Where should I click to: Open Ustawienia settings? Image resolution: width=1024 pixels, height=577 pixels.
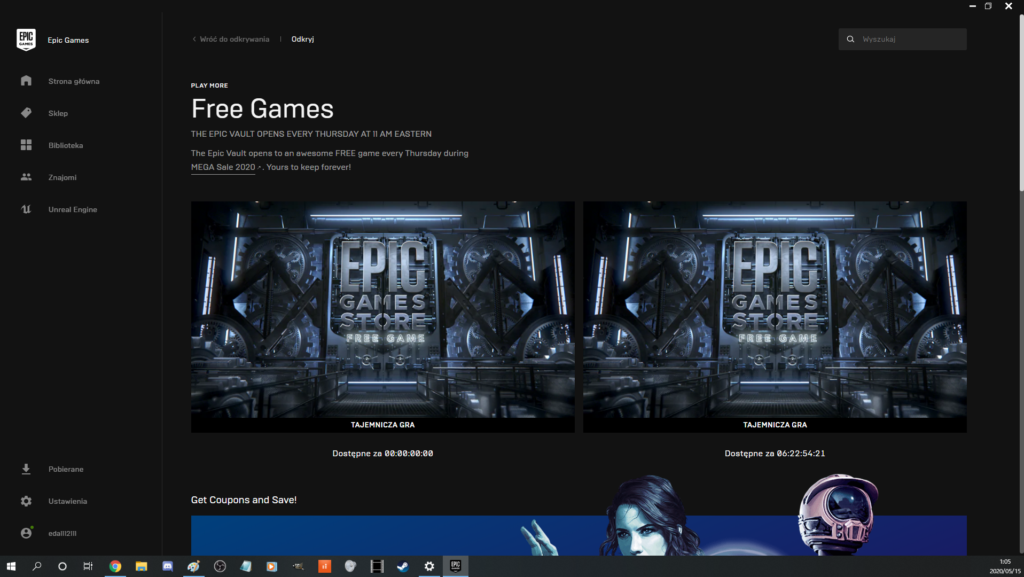click(x=67, y=501)
